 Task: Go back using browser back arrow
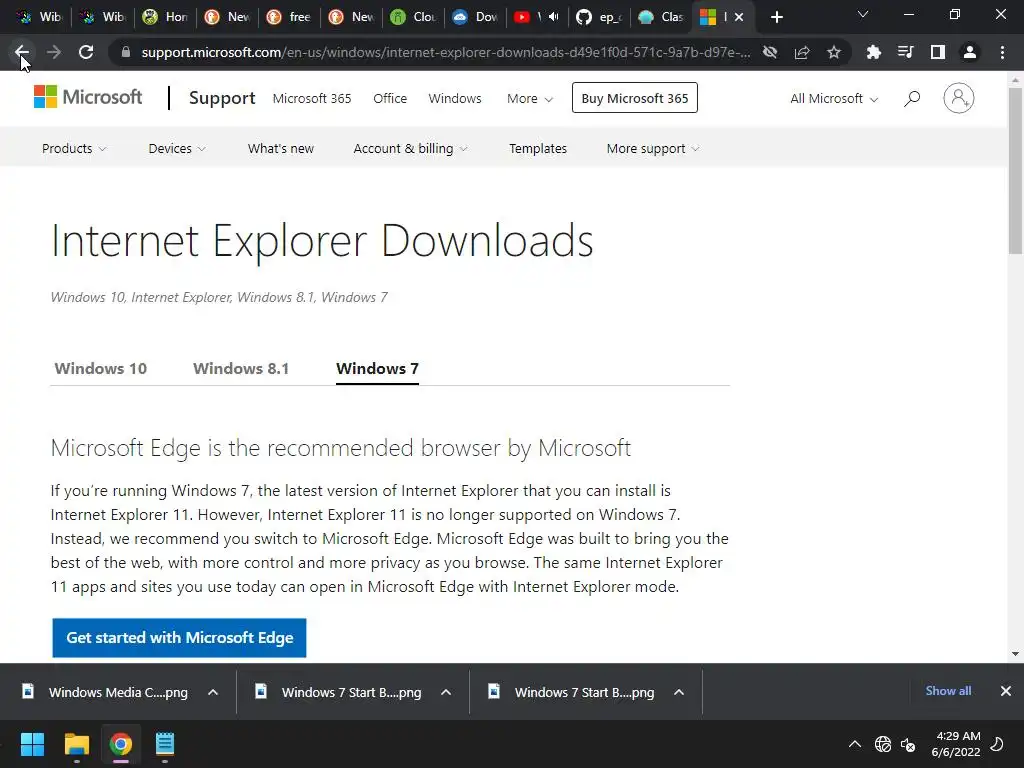point(22,52)
